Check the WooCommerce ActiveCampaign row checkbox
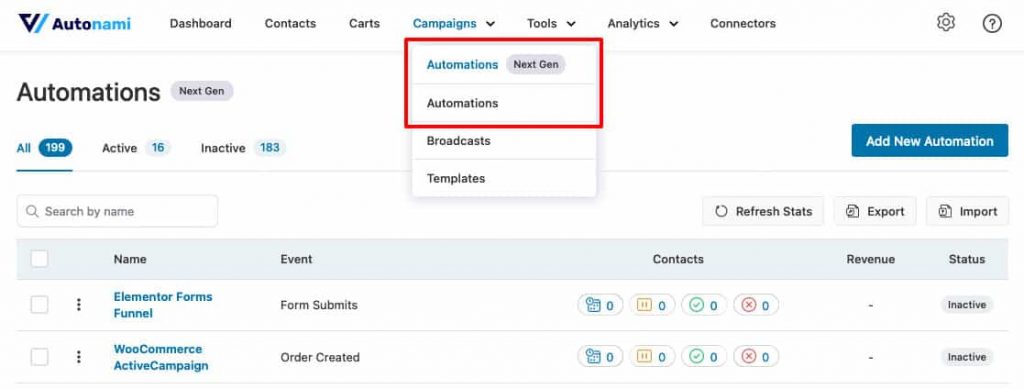The height and width of the screenshot is (389, 1024). click(39, 356)
